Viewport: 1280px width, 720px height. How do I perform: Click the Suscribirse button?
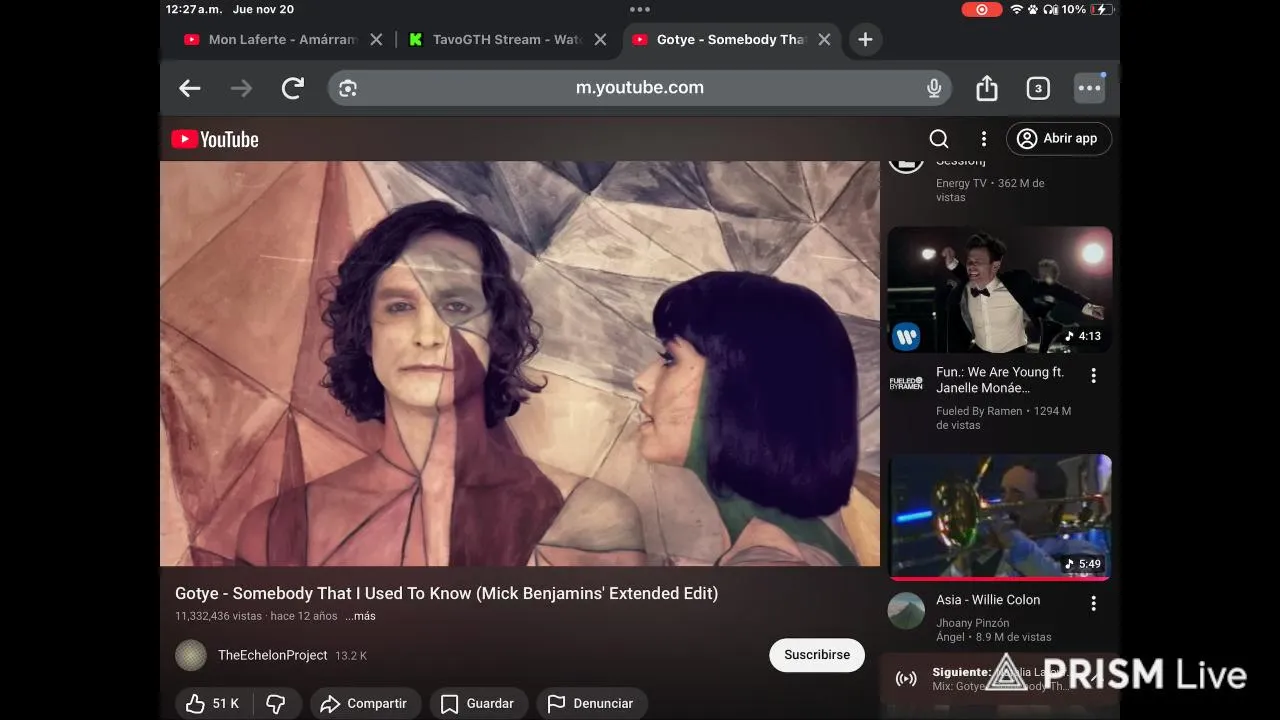817,655
